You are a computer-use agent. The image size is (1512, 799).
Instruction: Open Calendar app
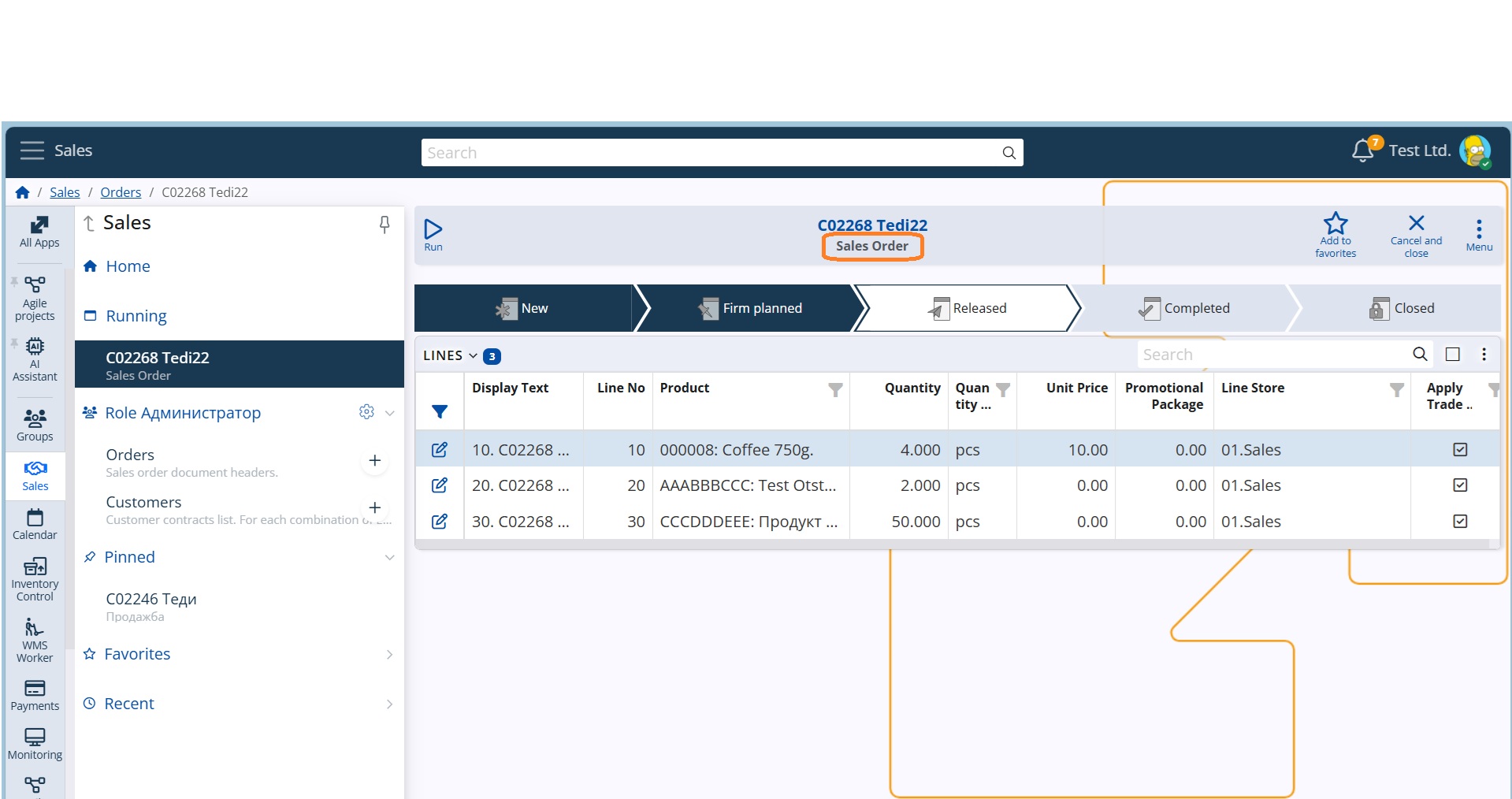tap(35, 524)
